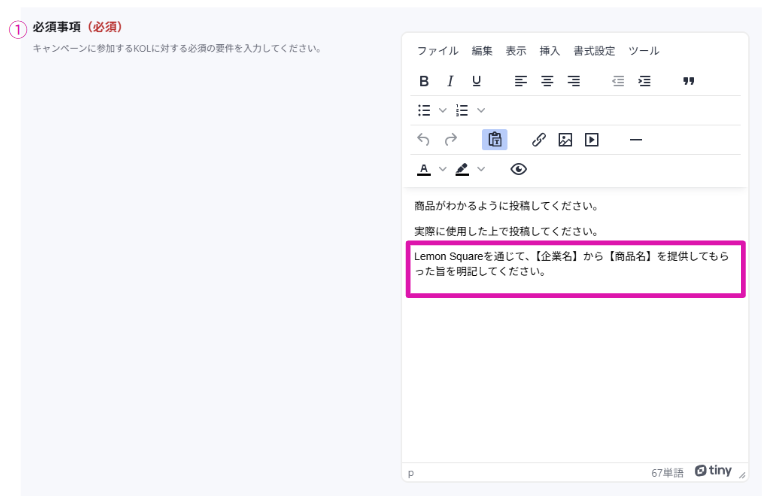Expand the text color picker arrow
This screenshot has height=496, width=764.
pos(443,169)
